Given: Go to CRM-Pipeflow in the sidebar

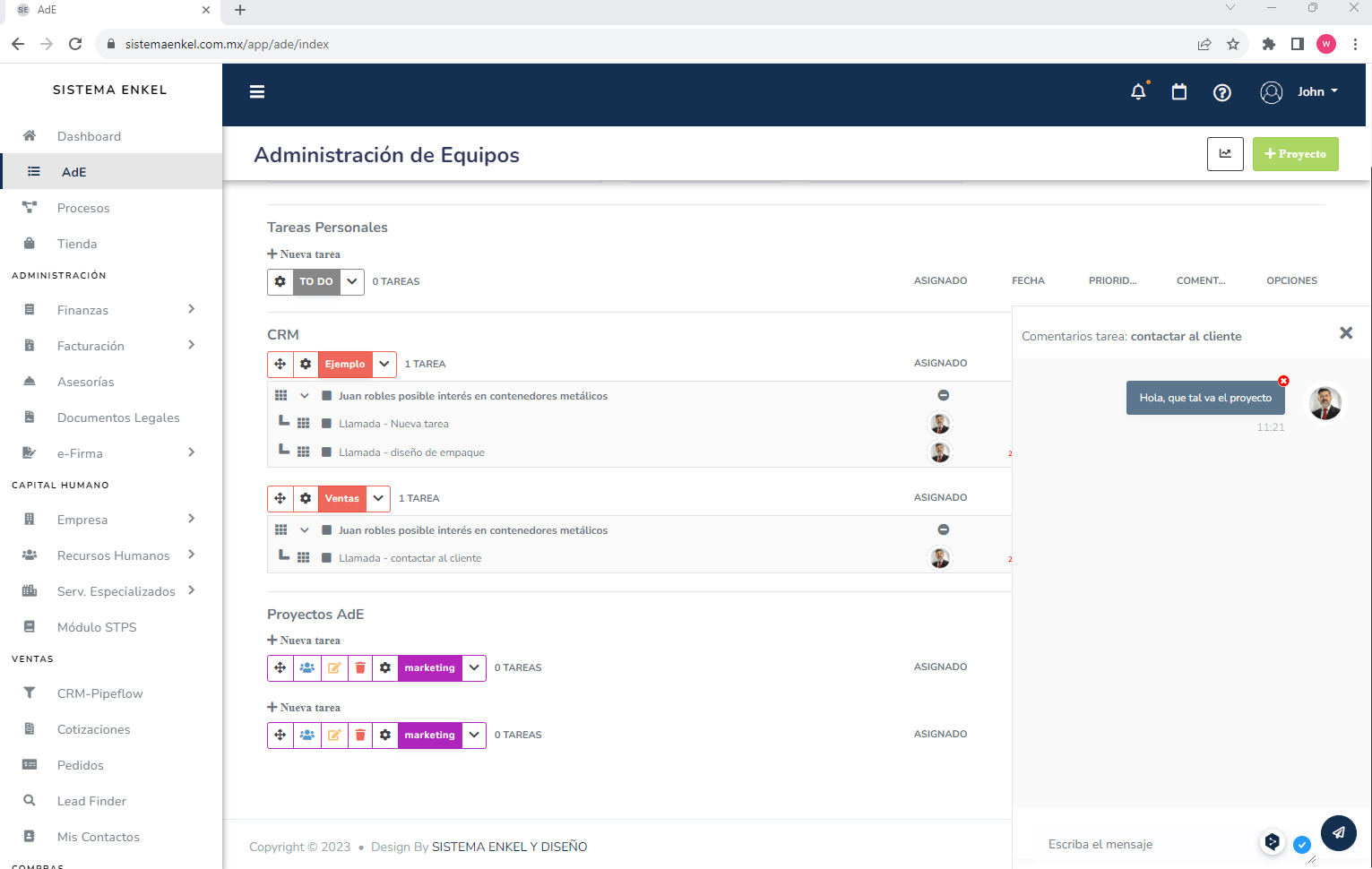Looking at the screenshot, I should 100,693.
